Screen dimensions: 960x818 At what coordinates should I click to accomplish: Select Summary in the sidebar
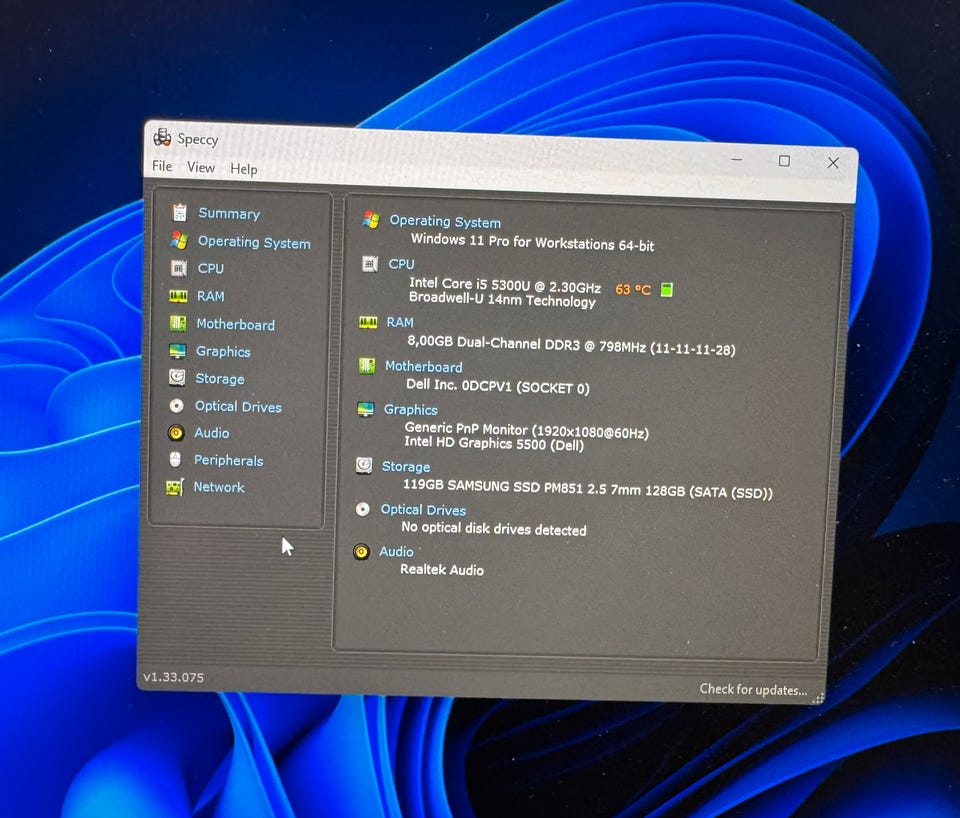click(229, 213)
